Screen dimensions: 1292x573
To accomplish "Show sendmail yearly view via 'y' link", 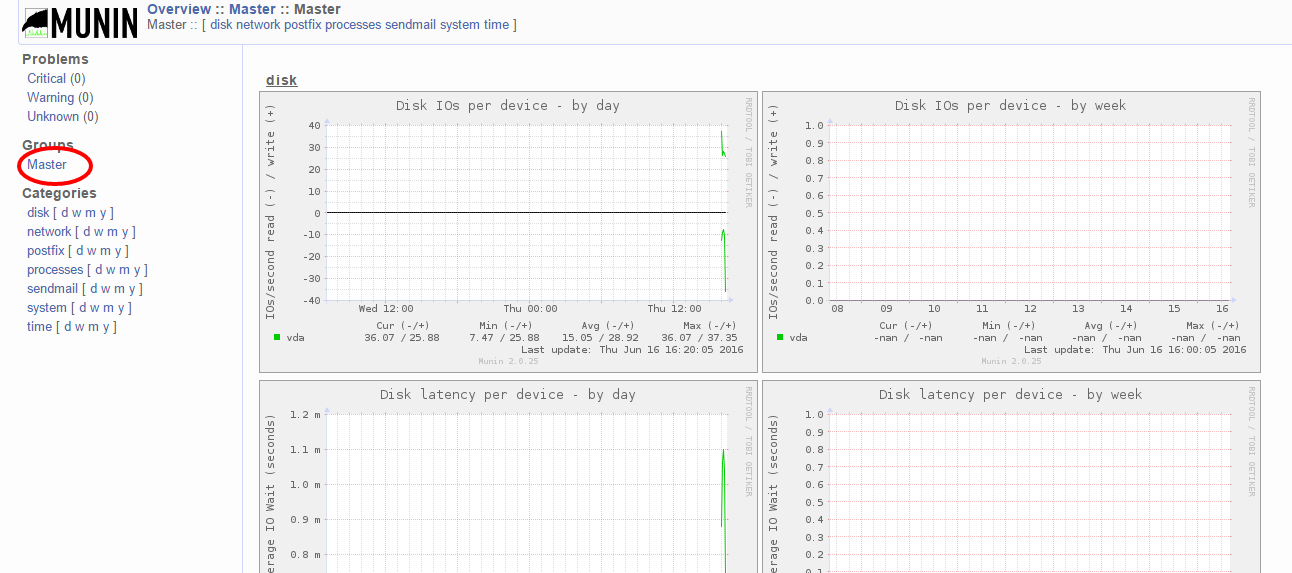I will (x=132, y=289).
